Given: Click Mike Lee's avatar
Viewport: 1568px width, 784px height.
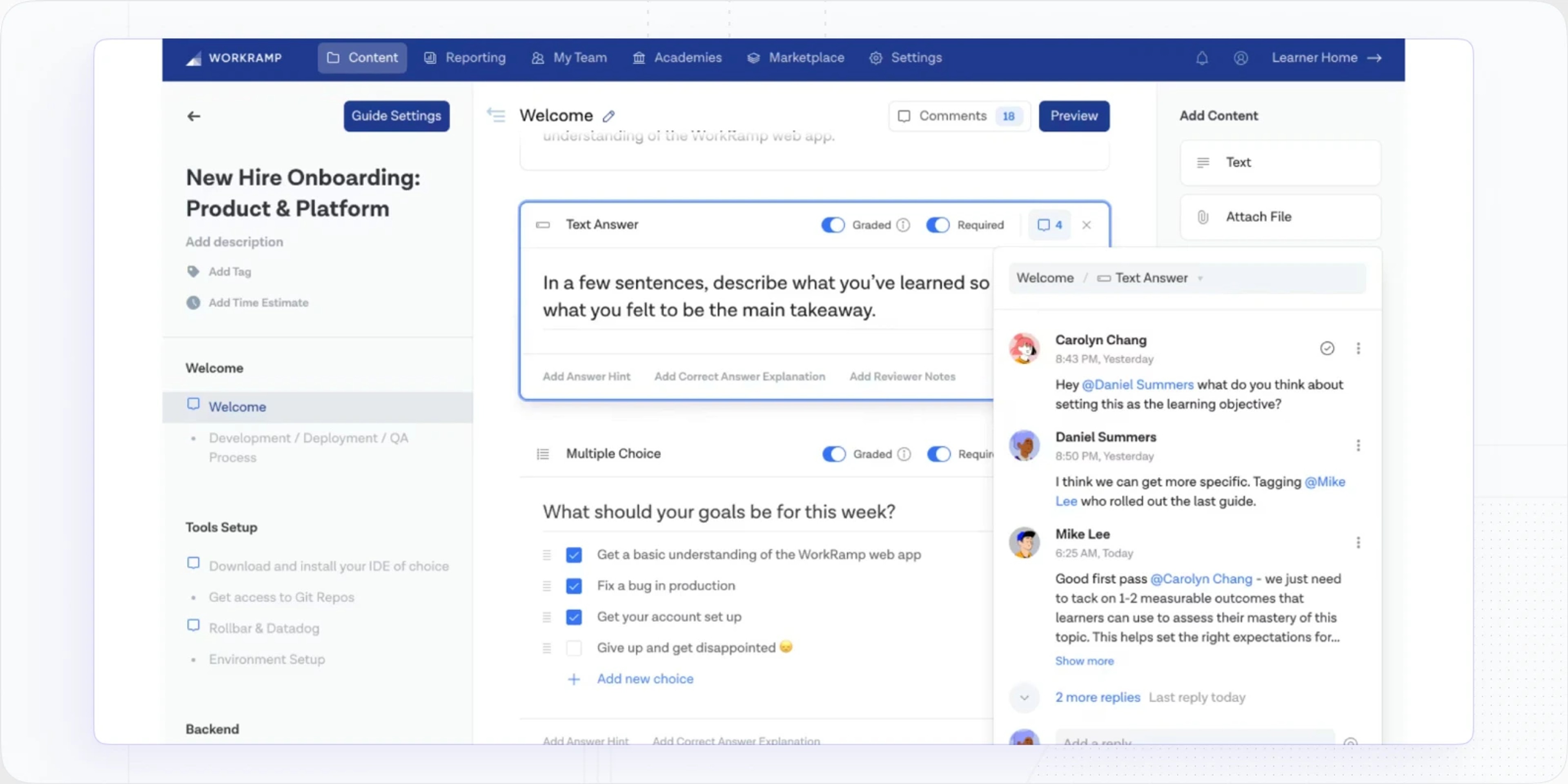Looking at the screenshot, I should pos(1025,542).
